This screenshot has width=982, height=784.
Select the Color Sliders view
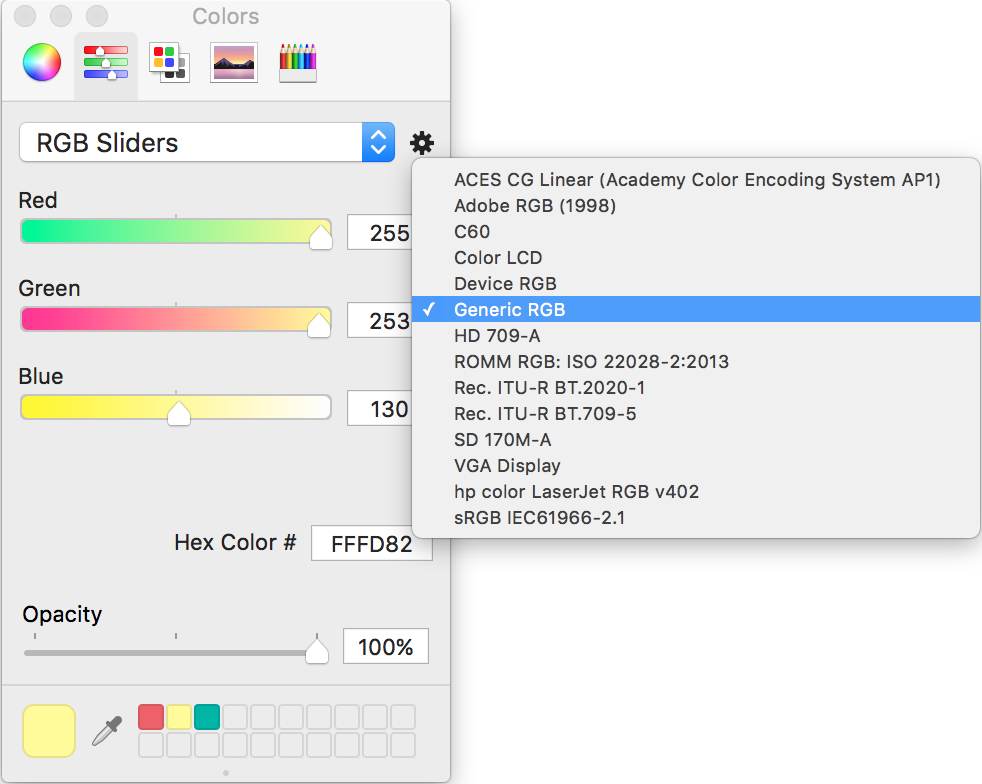pos(104,61)
